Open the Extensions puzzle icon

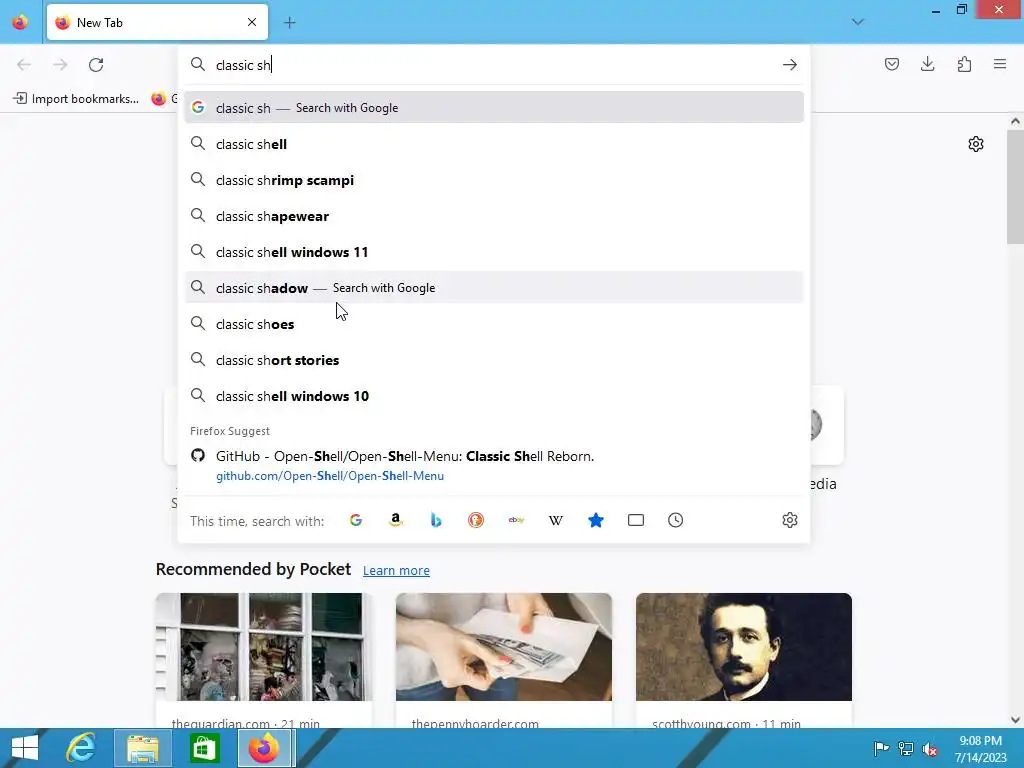pos(964,64)
